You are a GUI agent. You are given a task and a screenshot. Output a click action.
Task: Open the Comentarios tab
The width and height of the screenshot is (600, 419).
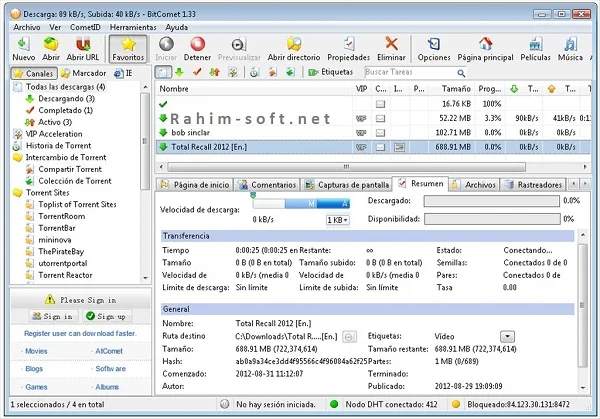[x=267, y=185]
